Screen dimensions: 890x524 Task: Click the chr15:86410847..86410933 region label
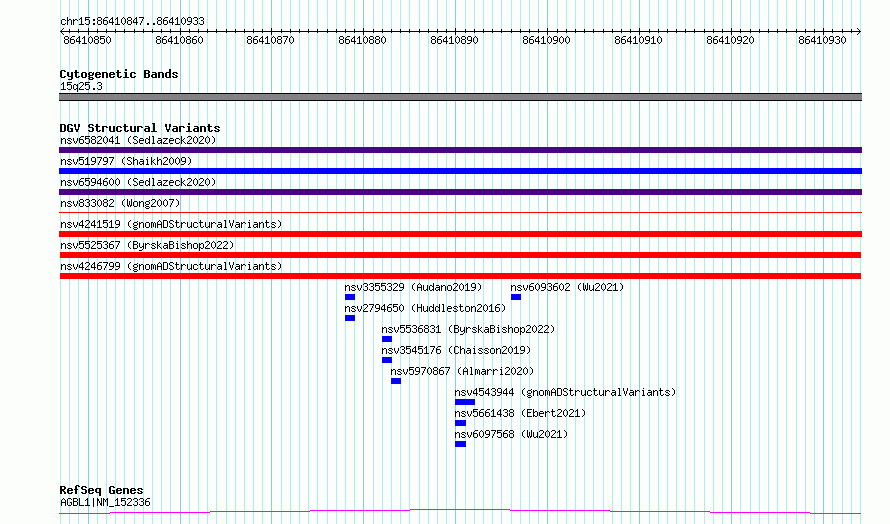pyautogui.click(x=132, y=21)
